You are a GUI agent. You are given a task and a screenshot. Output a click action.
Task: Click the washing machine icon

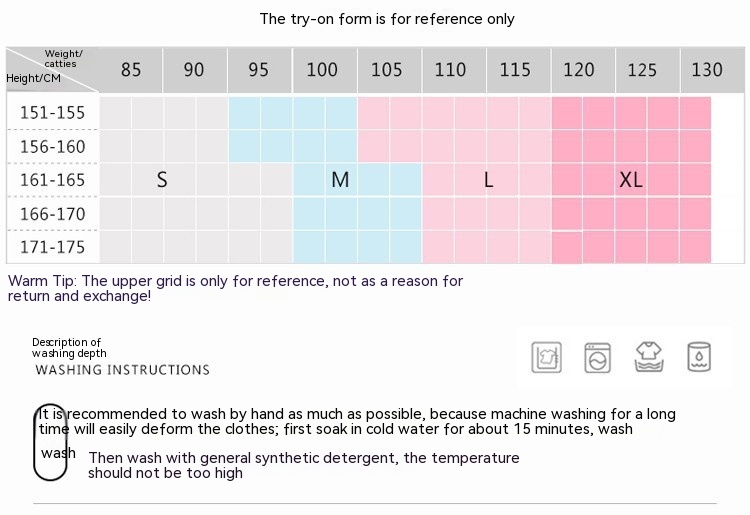point(598,357)
